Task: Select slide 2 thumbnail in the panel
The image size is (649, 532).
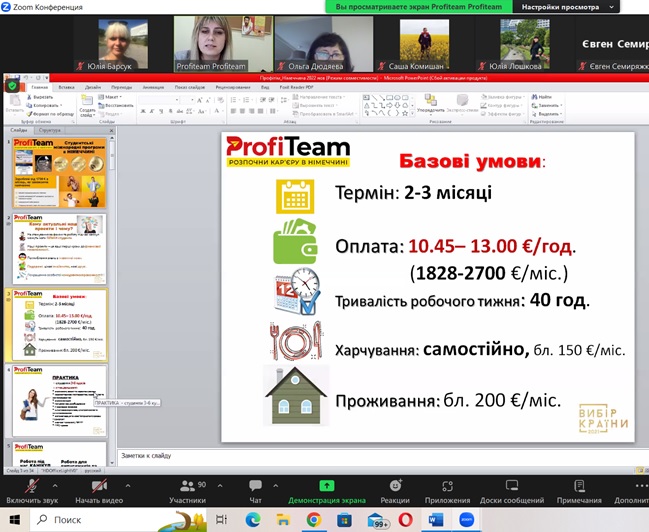Action: pyautogui.click(x=60, y=249)
